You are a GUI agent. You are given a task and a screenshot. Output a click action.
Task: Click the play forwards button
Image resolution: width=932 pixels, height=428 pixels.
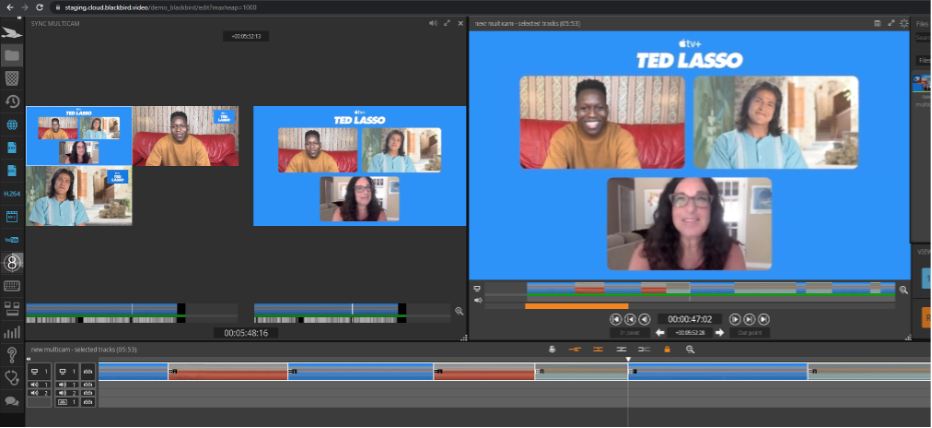click(735, 319)
